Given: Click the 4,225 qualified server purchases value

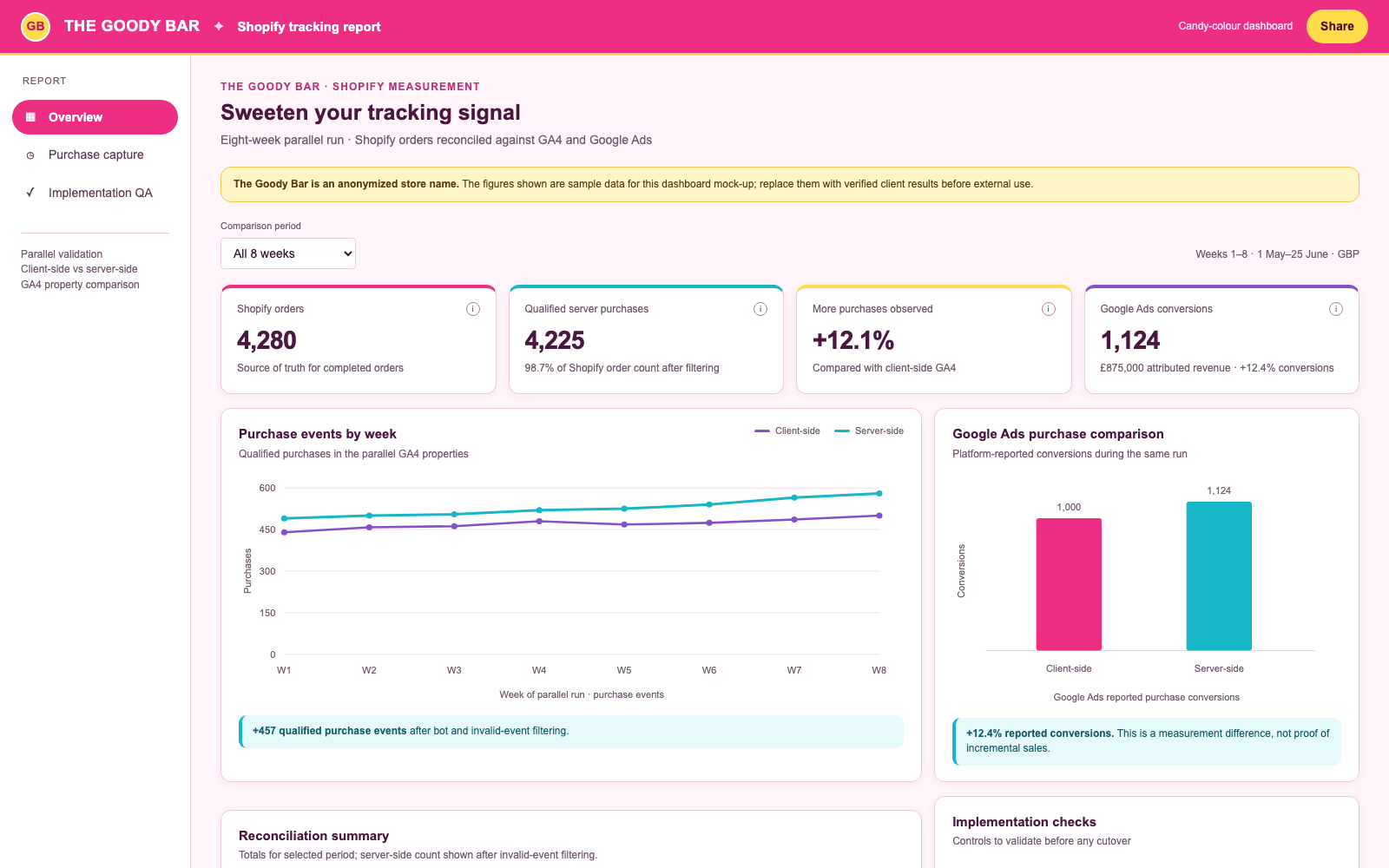Looking at the screenshot, I should (555, 340).
